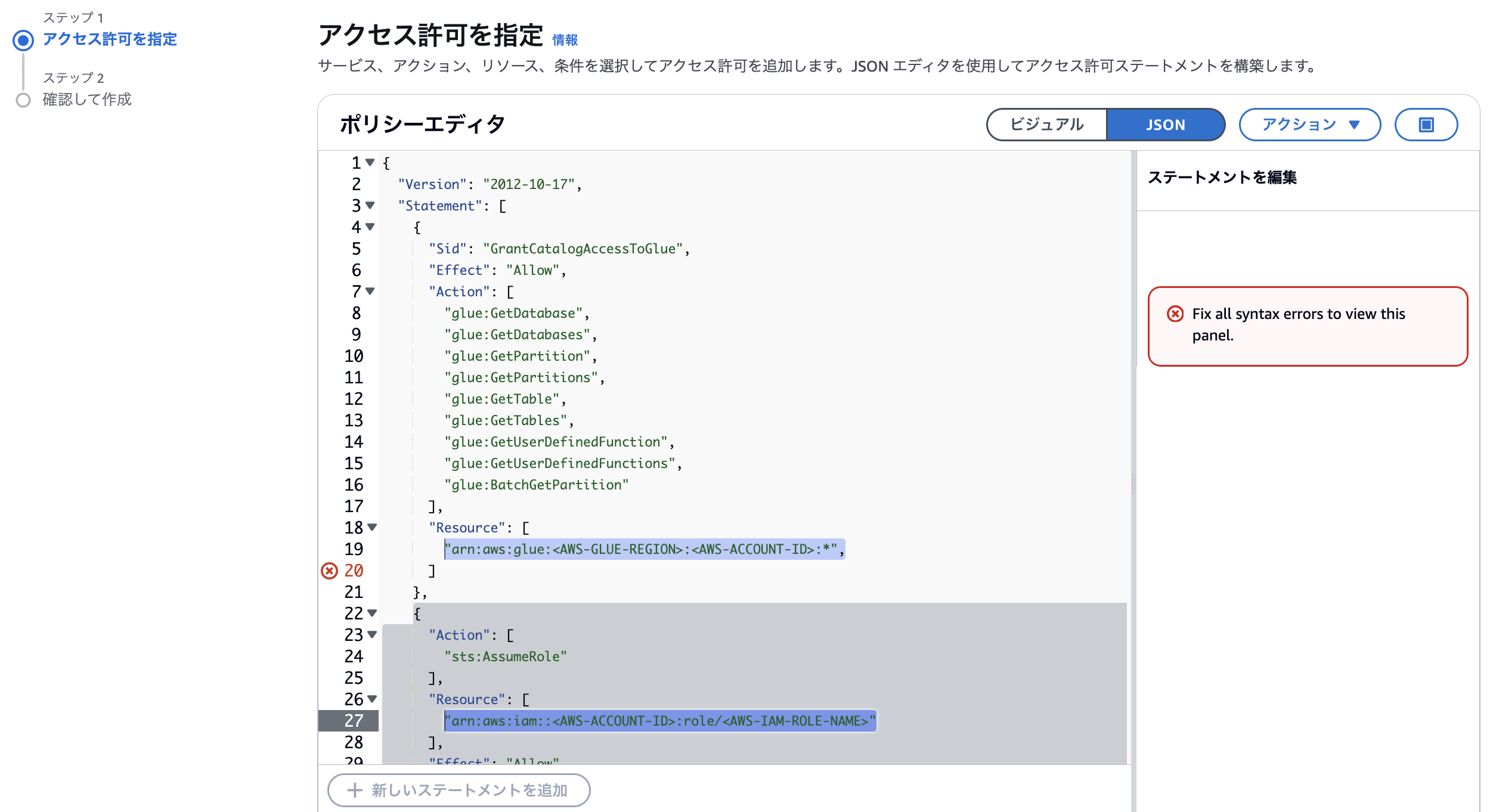Click the アクセス許可を指定 step link
This screenshot has height=812, width=1493.
110,39
